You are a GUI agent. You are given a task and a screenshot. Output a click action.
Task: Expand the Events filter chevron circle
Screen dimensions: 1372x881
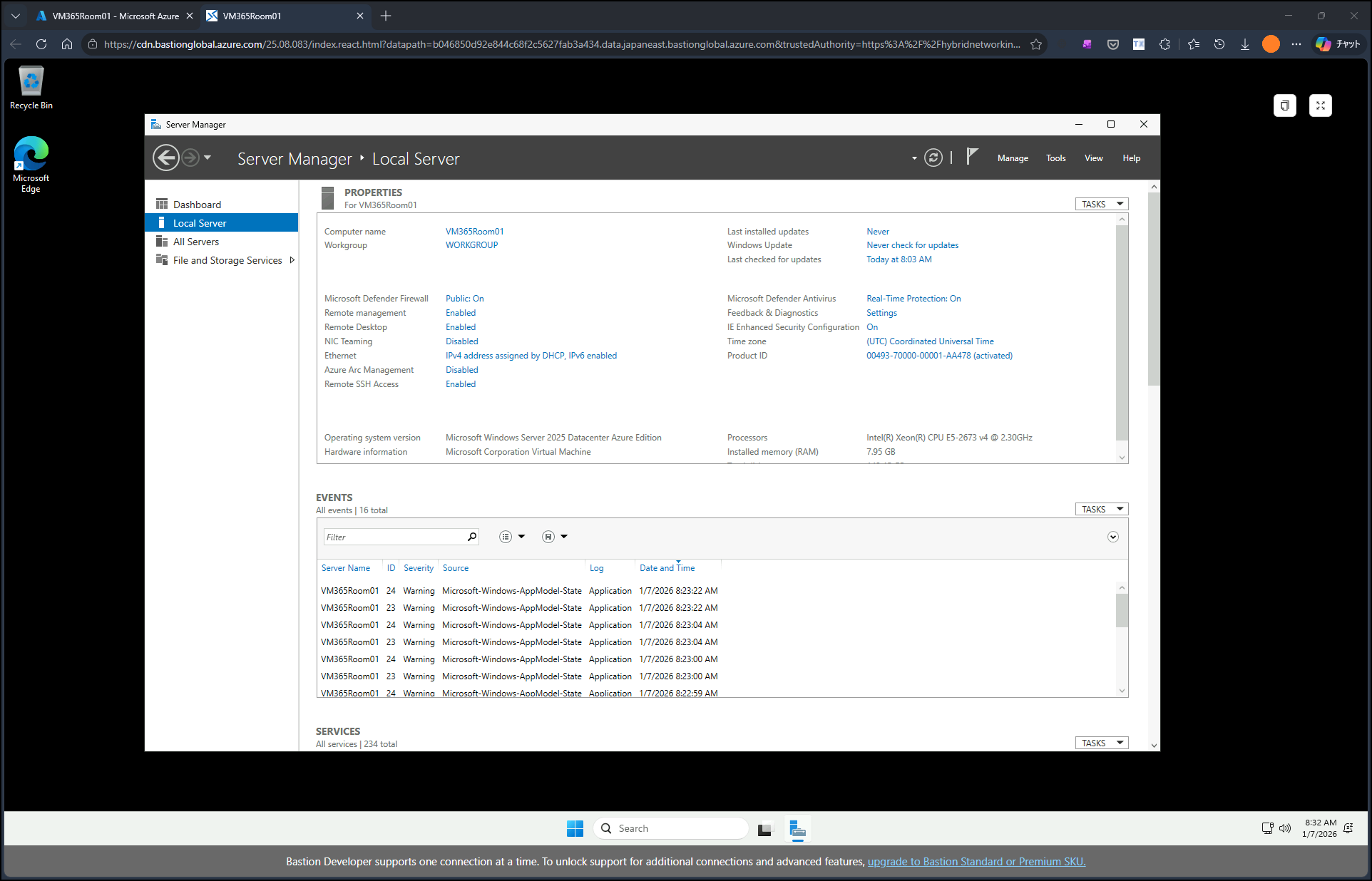tap(1112, 537)
